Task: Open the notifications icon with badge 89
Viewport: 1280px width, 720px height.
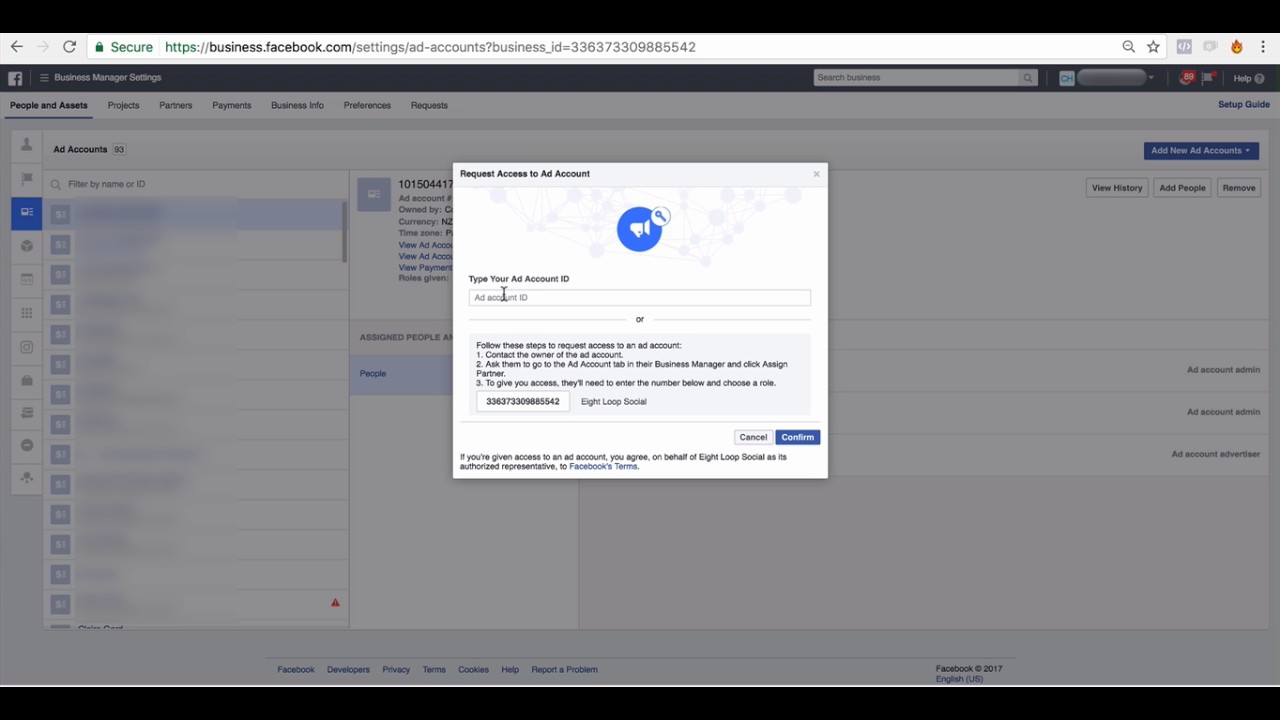Action: tap(1187, 77)
